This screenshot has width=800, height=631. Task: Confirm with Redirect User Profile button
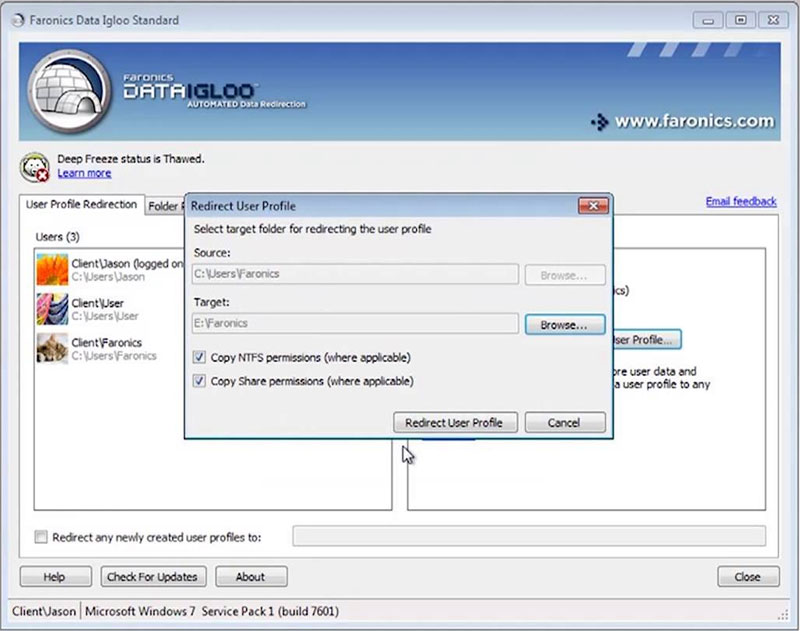pyautogui.click(x=455, y=422)
